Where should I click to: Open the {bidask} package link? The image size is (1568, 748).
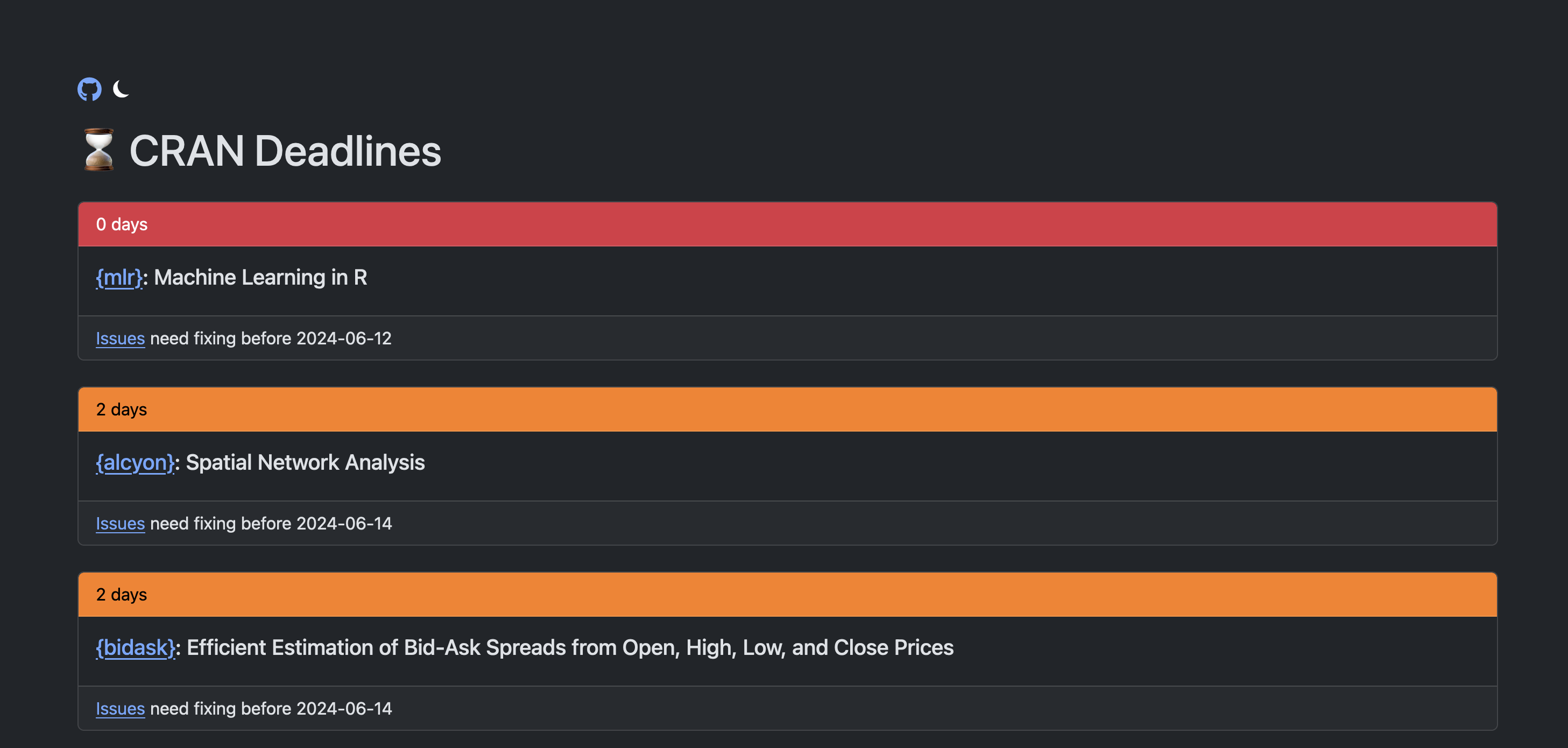click(136, 647)
